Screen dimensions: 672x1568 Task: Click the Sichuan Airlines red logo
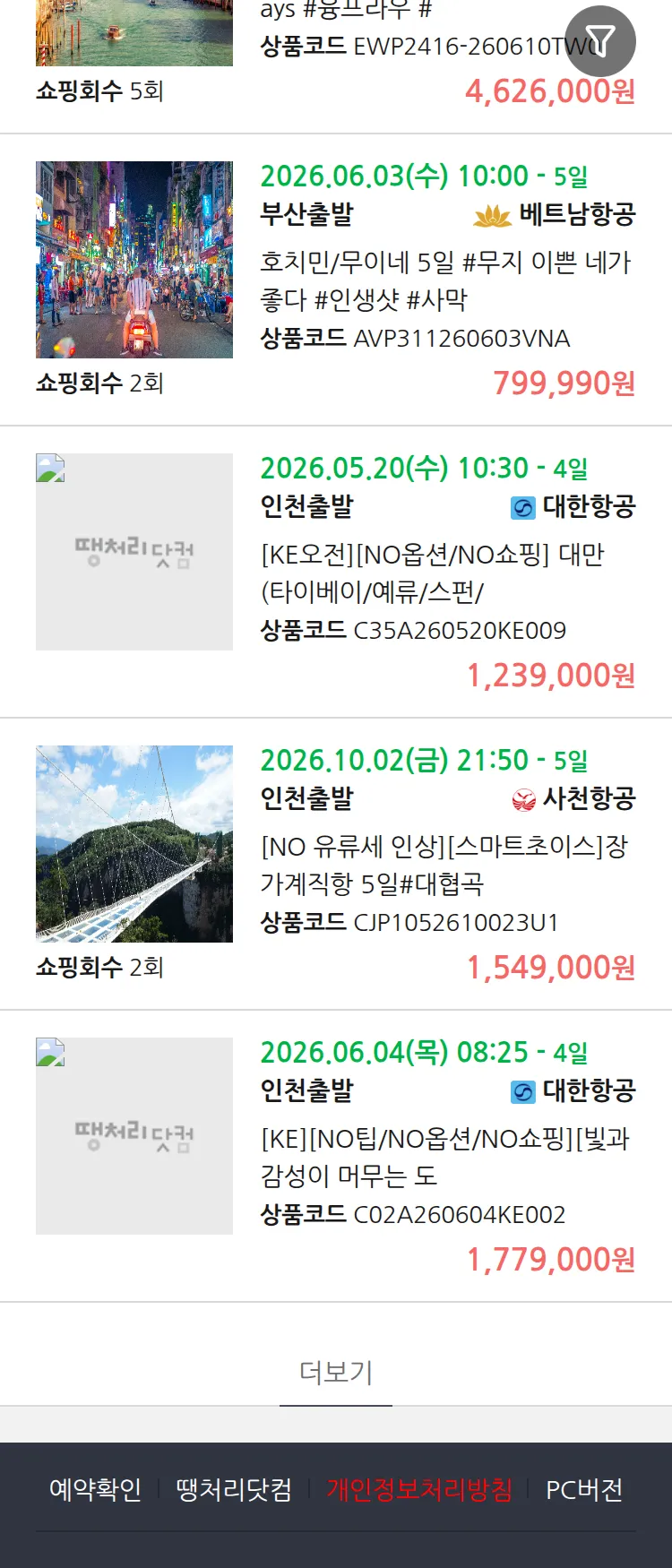pyautogui.click(x=523, y=799)
